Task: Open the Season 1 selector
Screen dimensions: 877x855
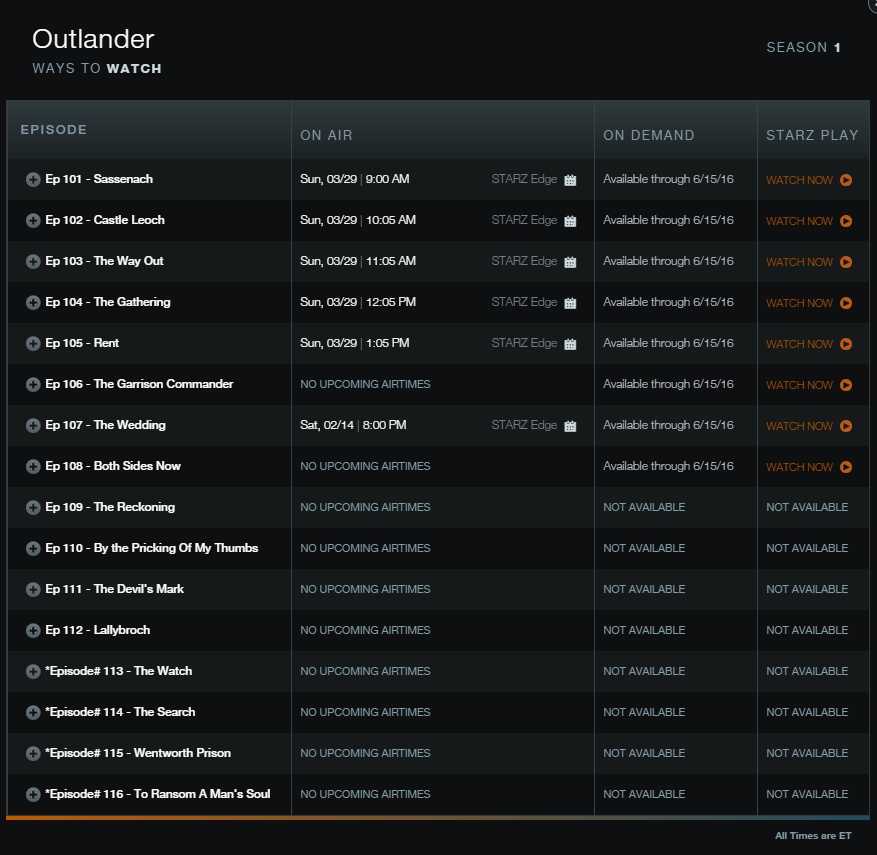Action: click(x=804, y=48)
